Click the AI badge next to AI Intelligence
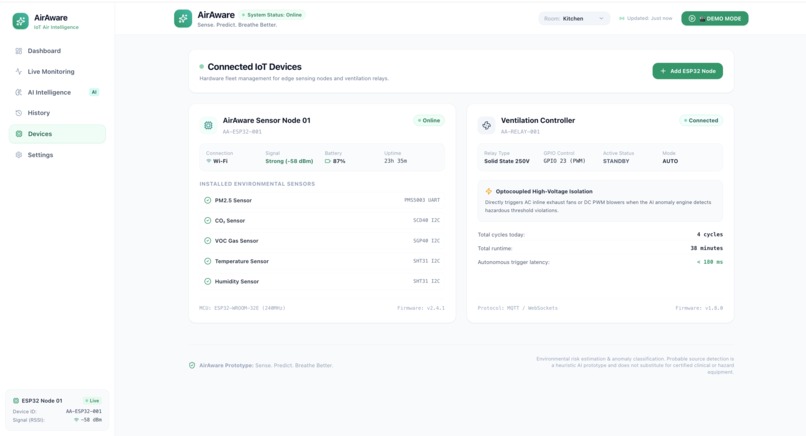The width and height of the screenshot is (806, 436). click(94, 92)
